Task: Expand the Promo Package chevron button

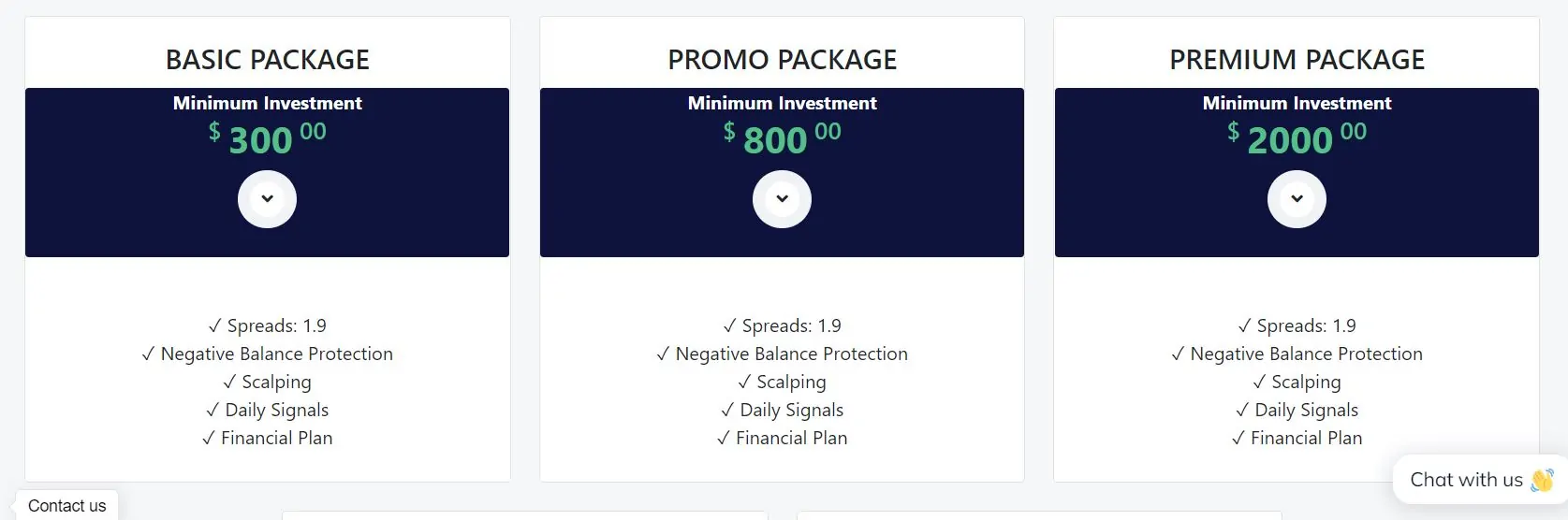Action: (x=782, y=198)
